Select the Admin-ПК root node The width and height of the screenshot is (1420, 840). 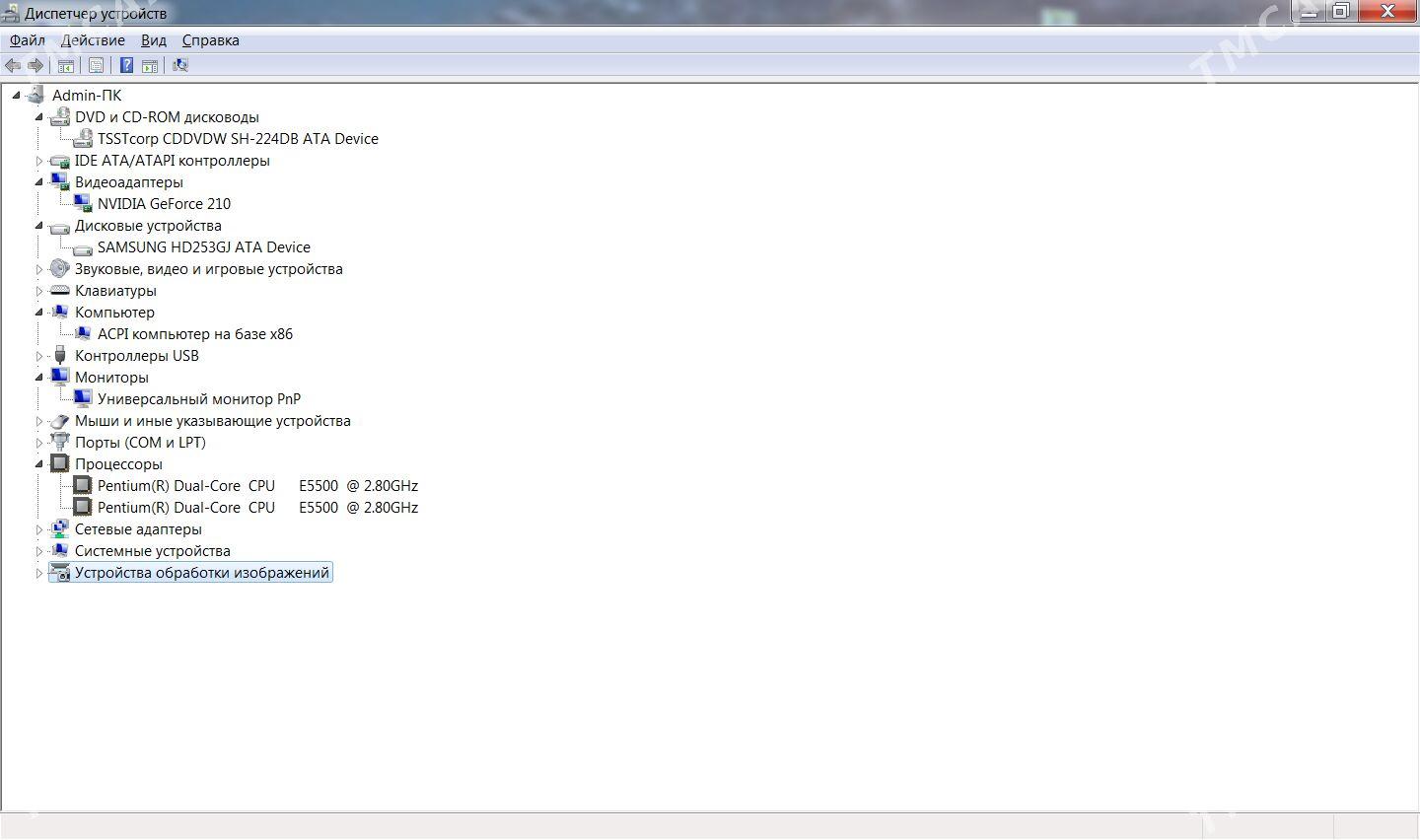click(x=87, y=96)
